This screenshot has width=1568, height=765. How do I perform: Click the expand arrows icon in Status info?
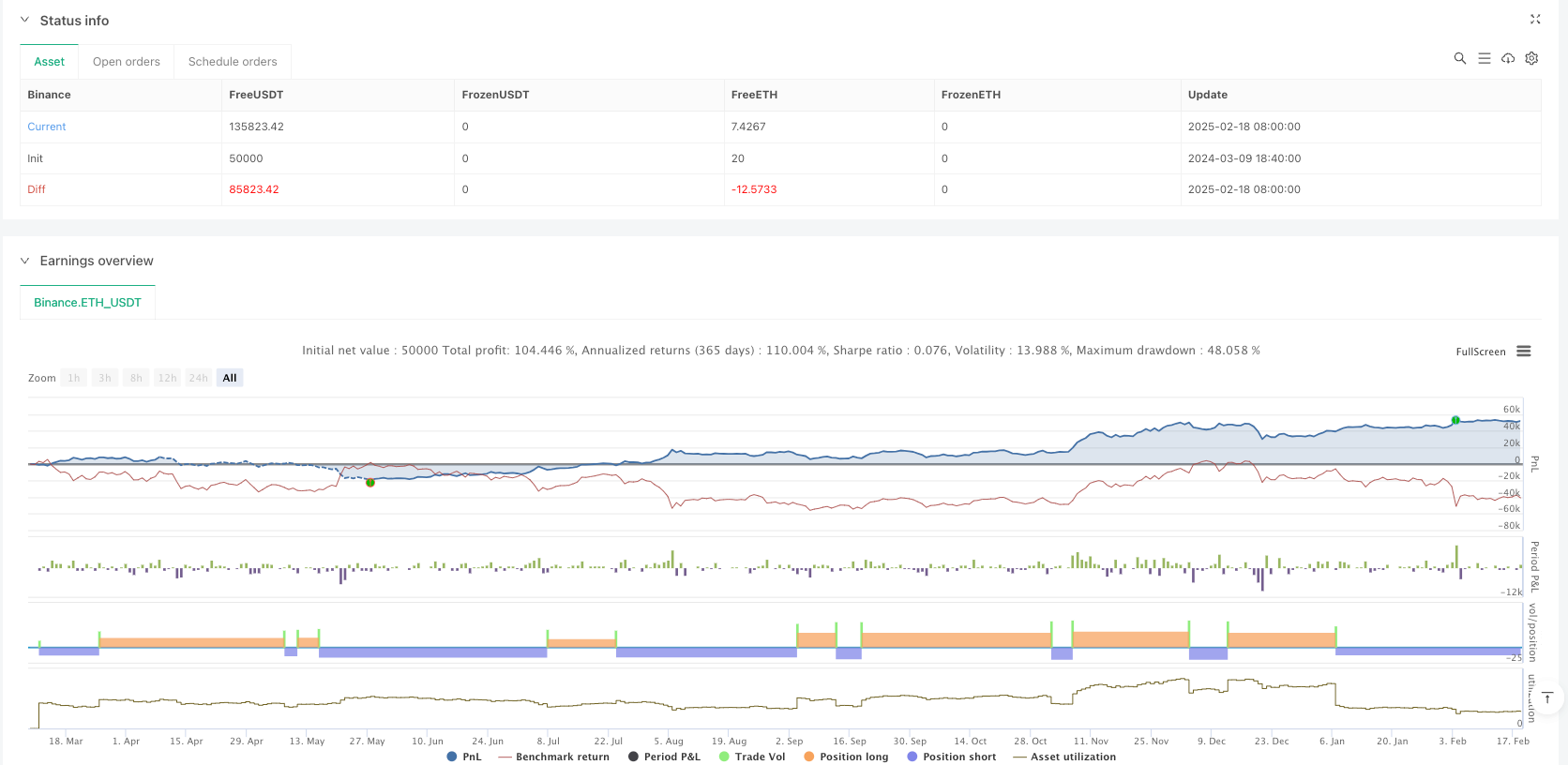pyautogui.click(x=1535, y=20)
